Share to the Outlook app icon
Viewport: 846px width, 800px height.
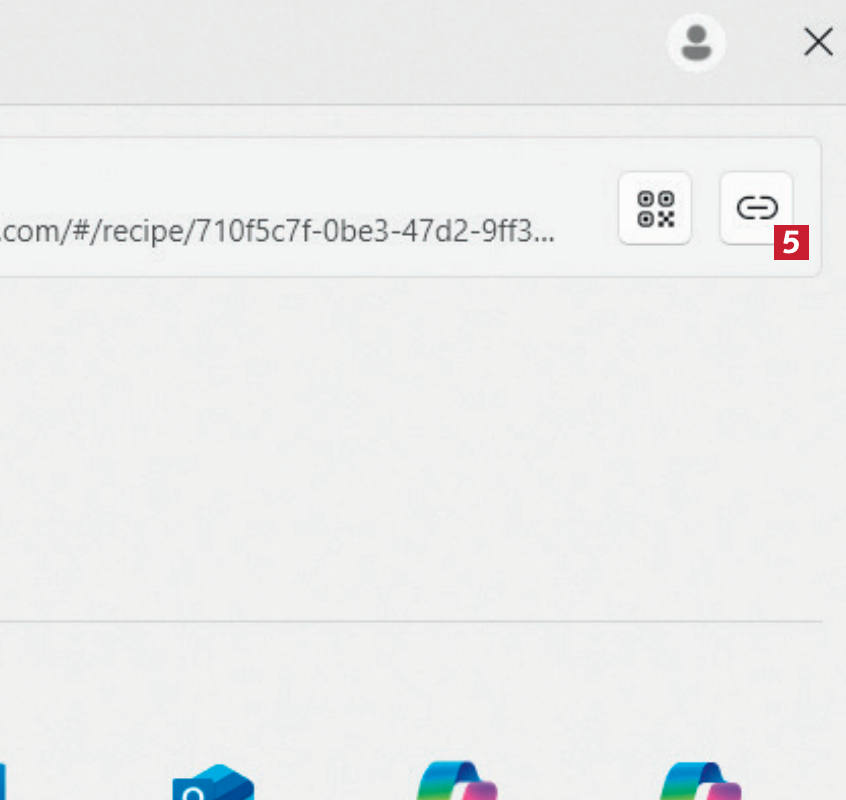213,782
